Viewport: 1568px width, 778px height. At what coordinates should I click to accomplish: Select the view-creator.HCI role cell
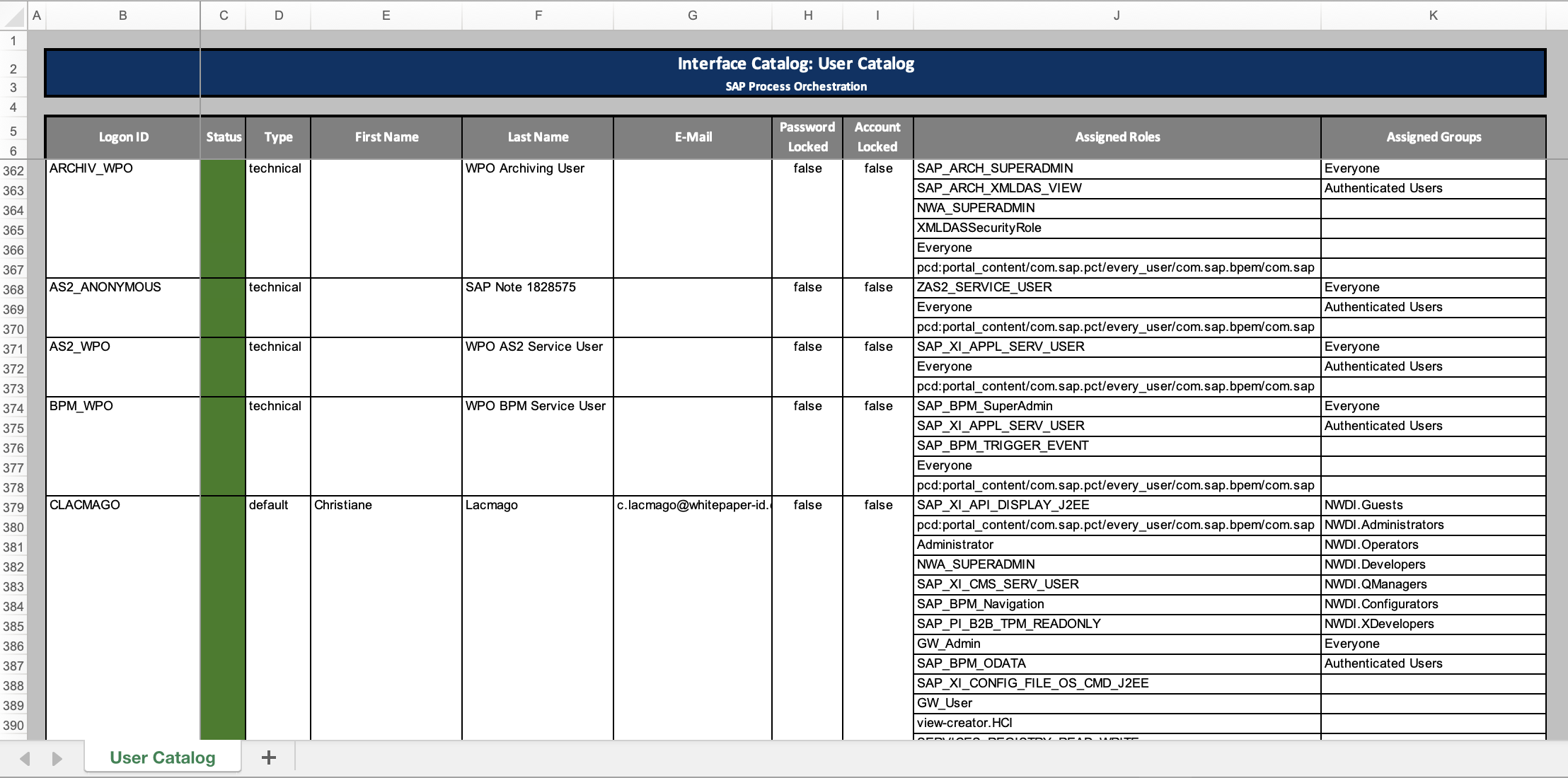pyautogui.click(x=1117, y=723)
